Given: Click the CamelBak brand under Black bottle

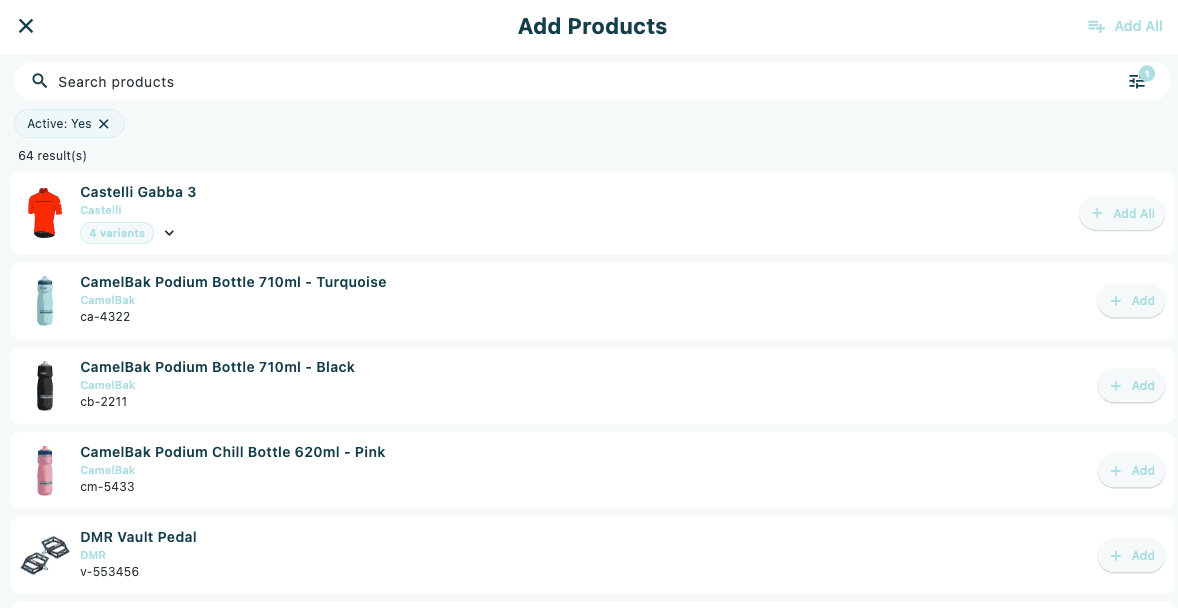Looking at the screenshot, I should point(107,386).
